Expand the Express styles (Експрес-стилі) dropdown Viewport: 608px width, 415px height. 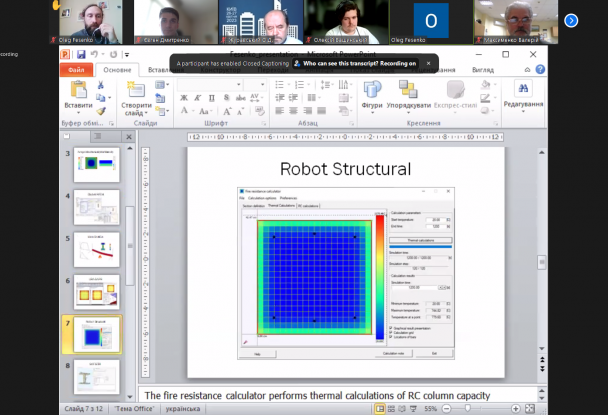455,97
